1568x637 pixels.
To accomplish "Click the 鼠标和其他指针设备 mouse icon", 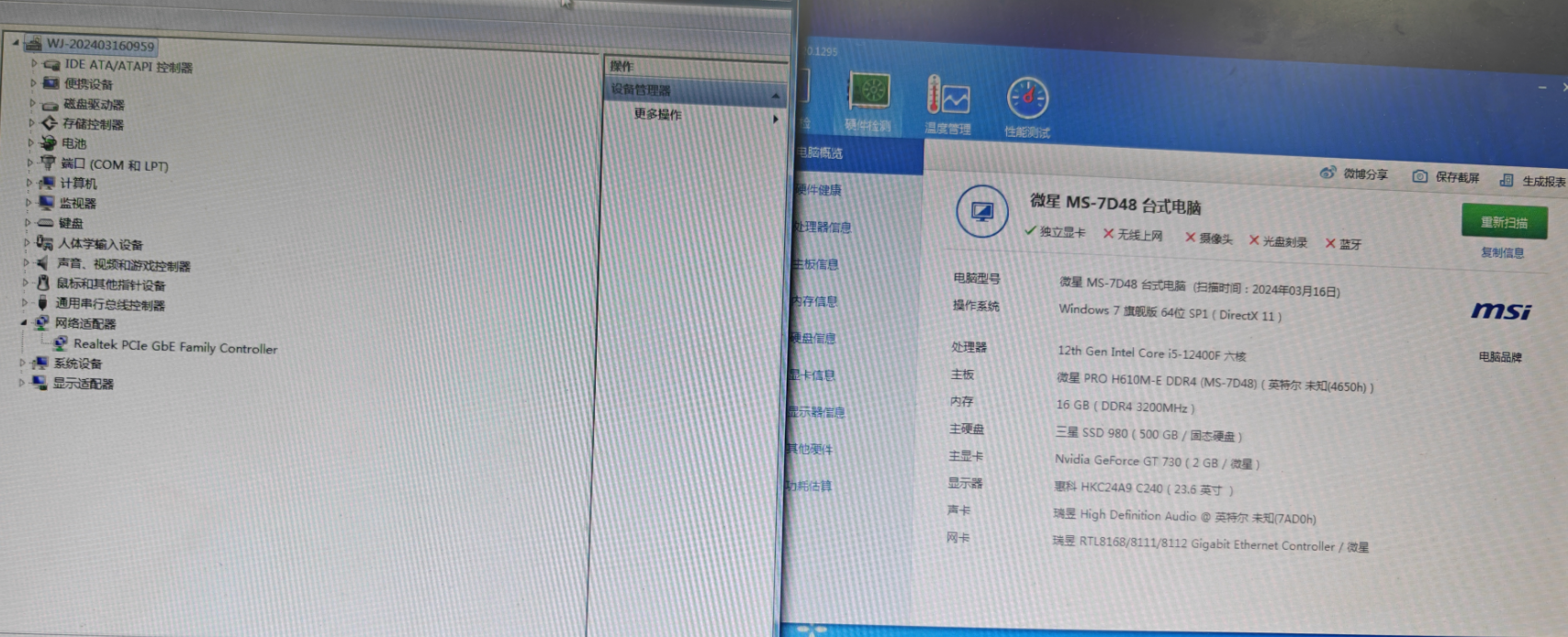I will (x=42, y=283).
